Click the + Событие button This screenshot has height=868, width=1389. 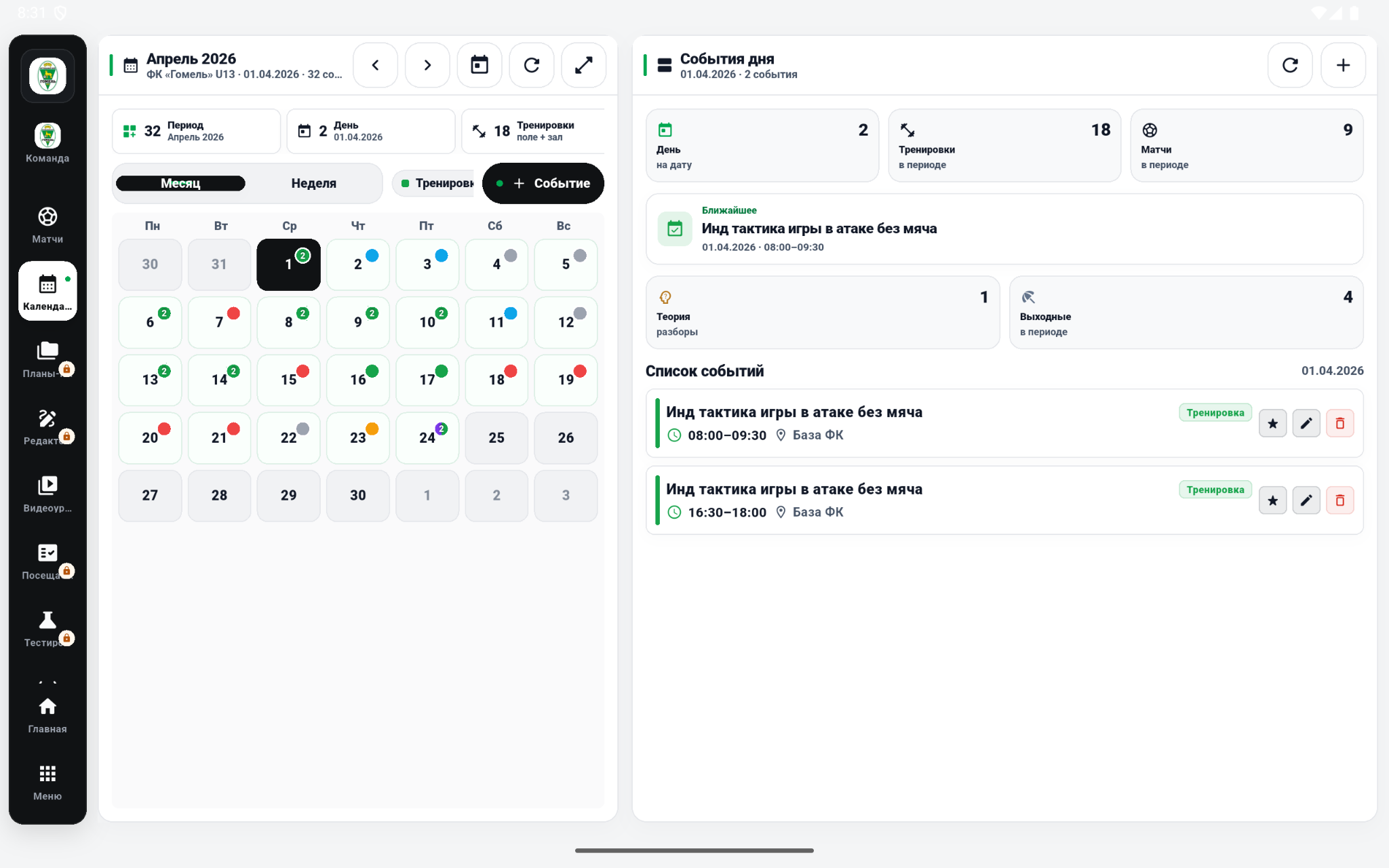[543, 183]
